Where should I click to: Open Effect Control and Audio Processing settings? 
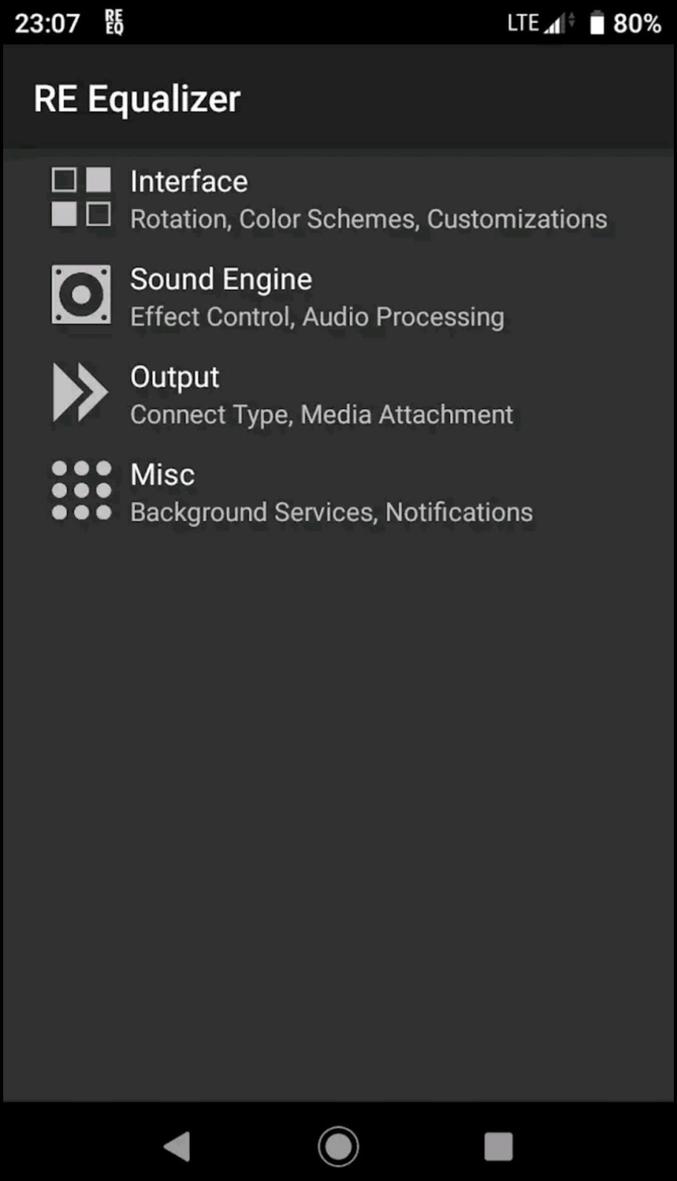point(316,317)
